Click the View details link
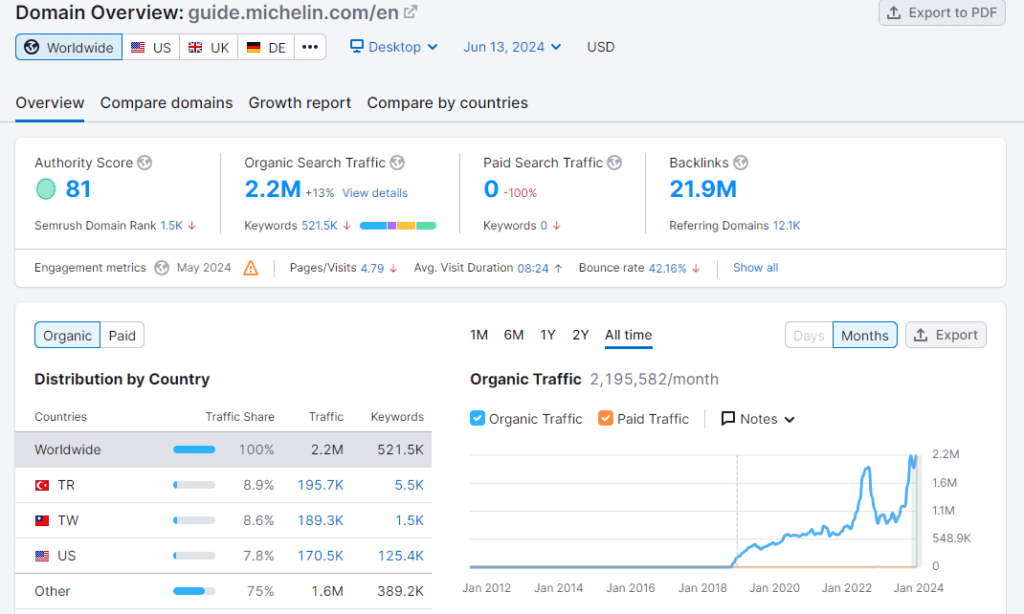The height and width of the screenshot is (614, 1024). click(375, 193)
